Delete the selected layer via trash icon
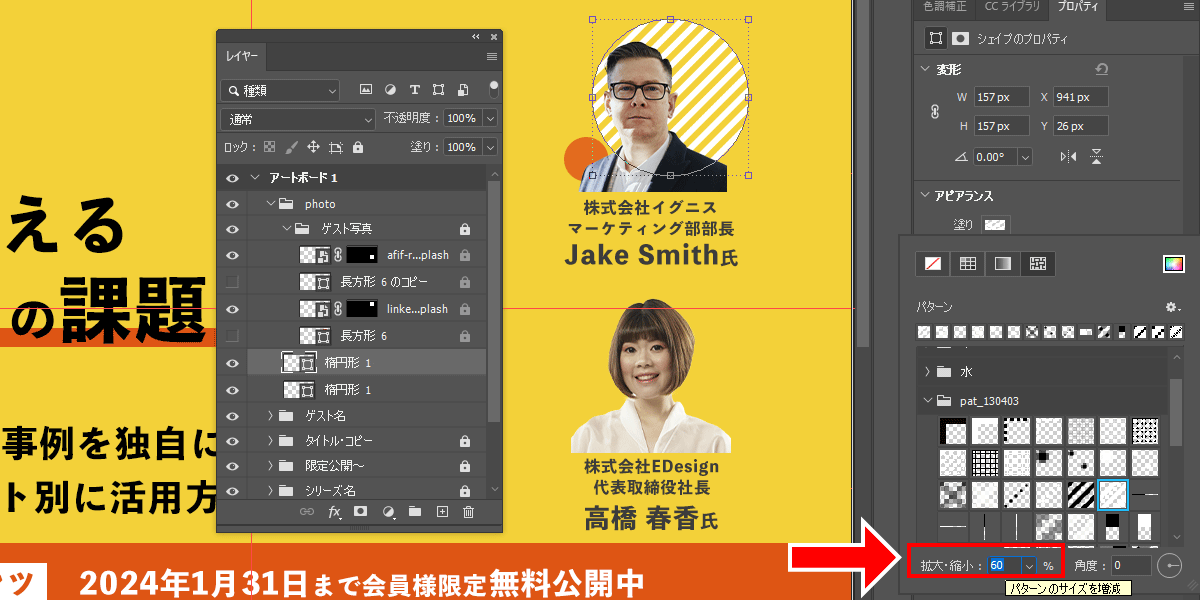The height and width of the screenshot is (600, 1200). point(468,512)
